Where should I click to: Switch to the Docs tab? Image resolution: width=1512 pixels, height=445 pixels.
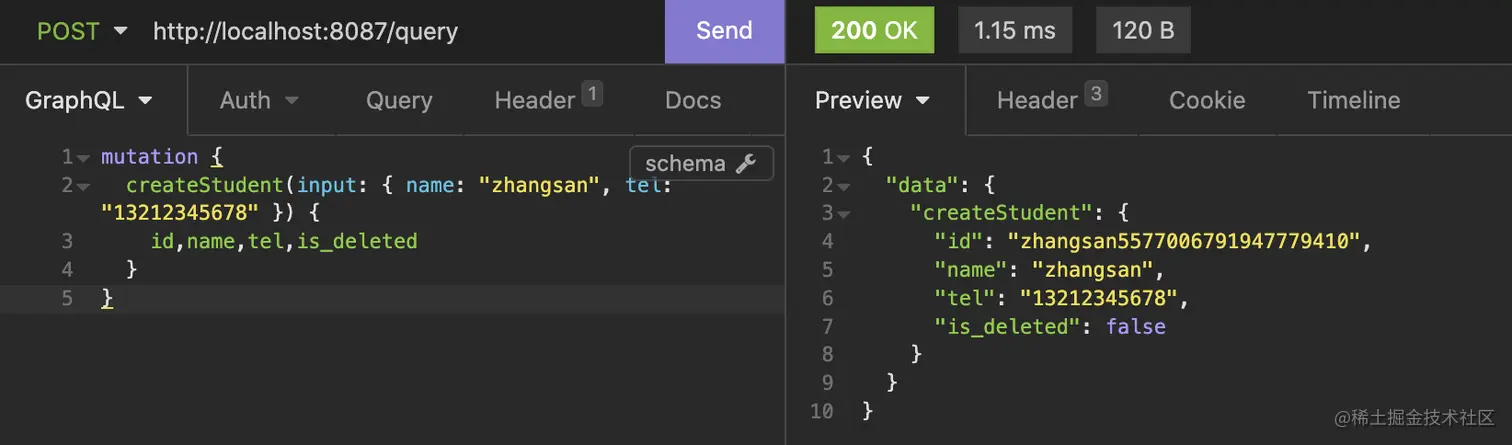pyautogui.click(x=693, y=100)
